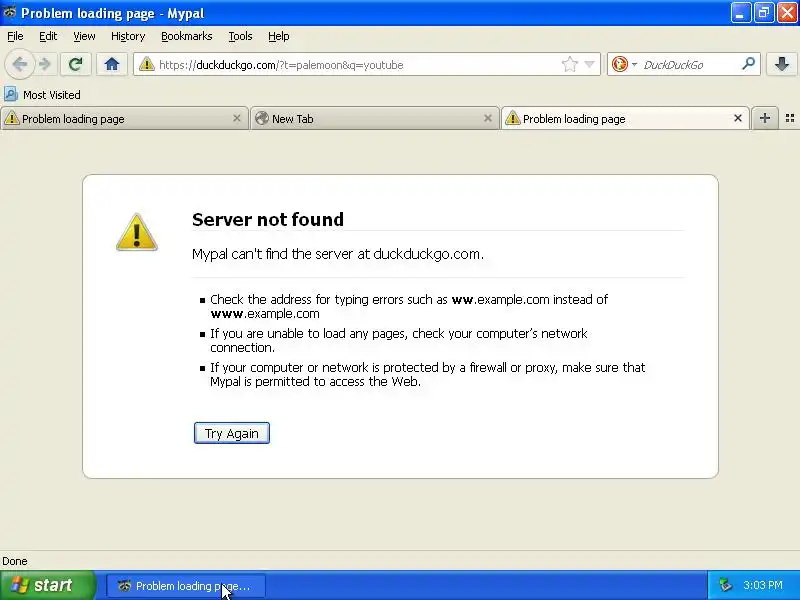Image resolution: width=800 pixels, height=600 pixels.
Task: Open the Edit menu
Action: [x=48, y=36]
